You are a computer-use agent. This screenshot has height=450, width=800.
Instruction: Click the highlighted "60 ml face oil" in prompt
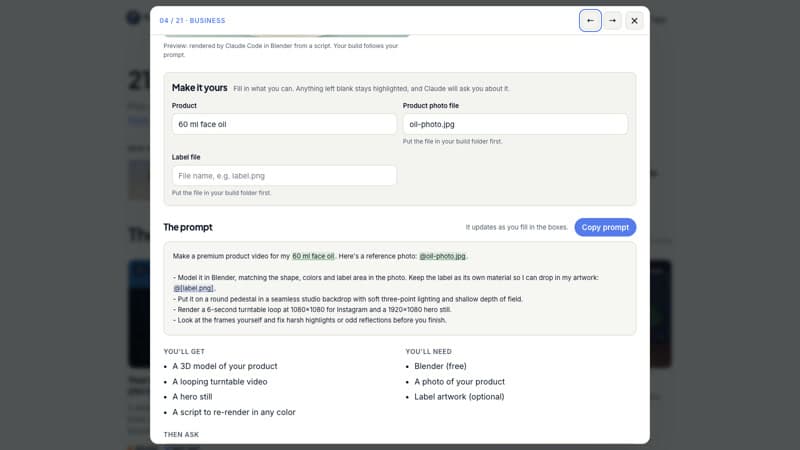[313, 256]
